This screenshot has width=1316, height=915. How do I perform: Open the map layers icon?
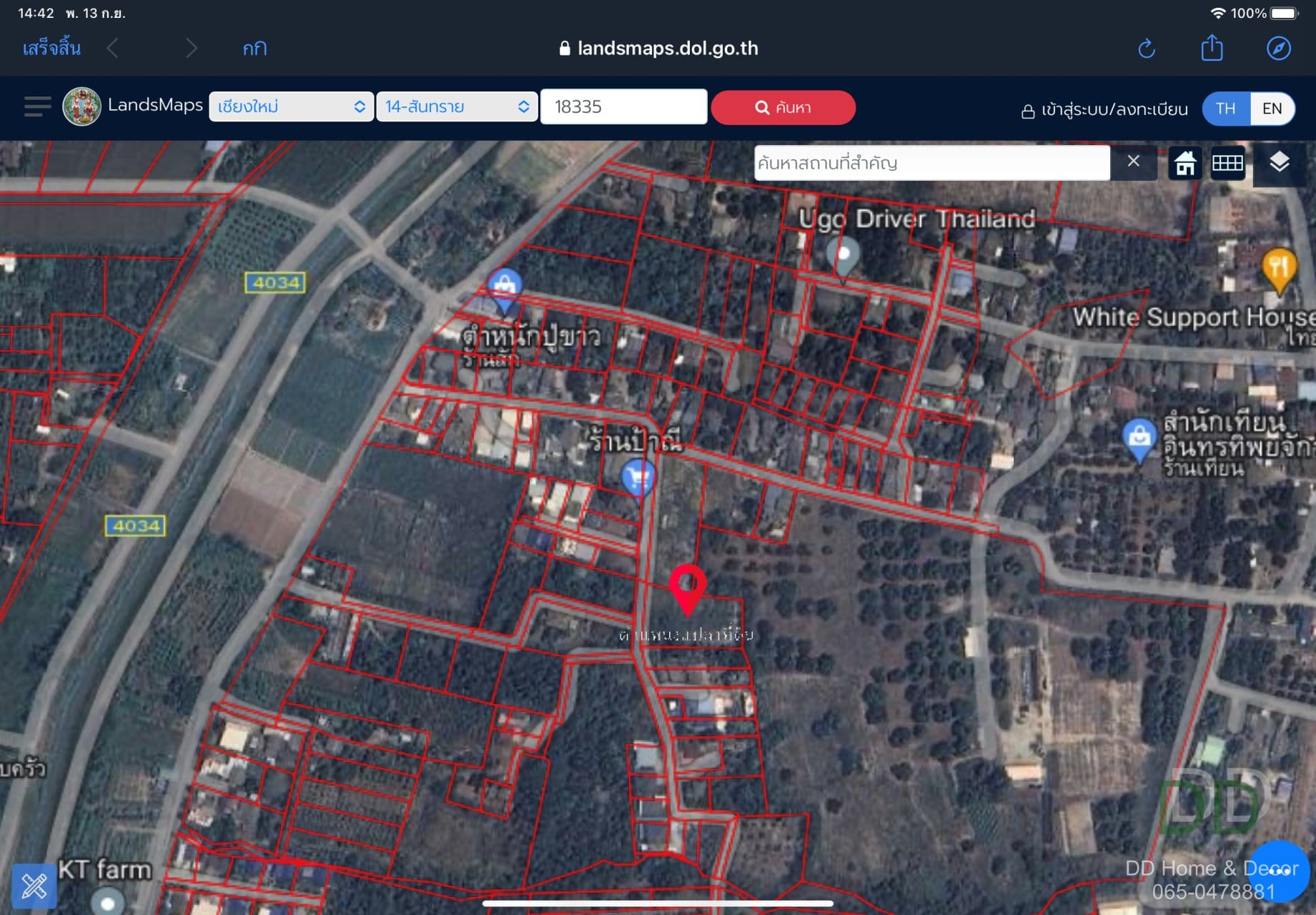pyautogui.click(x=1279, y=163)
